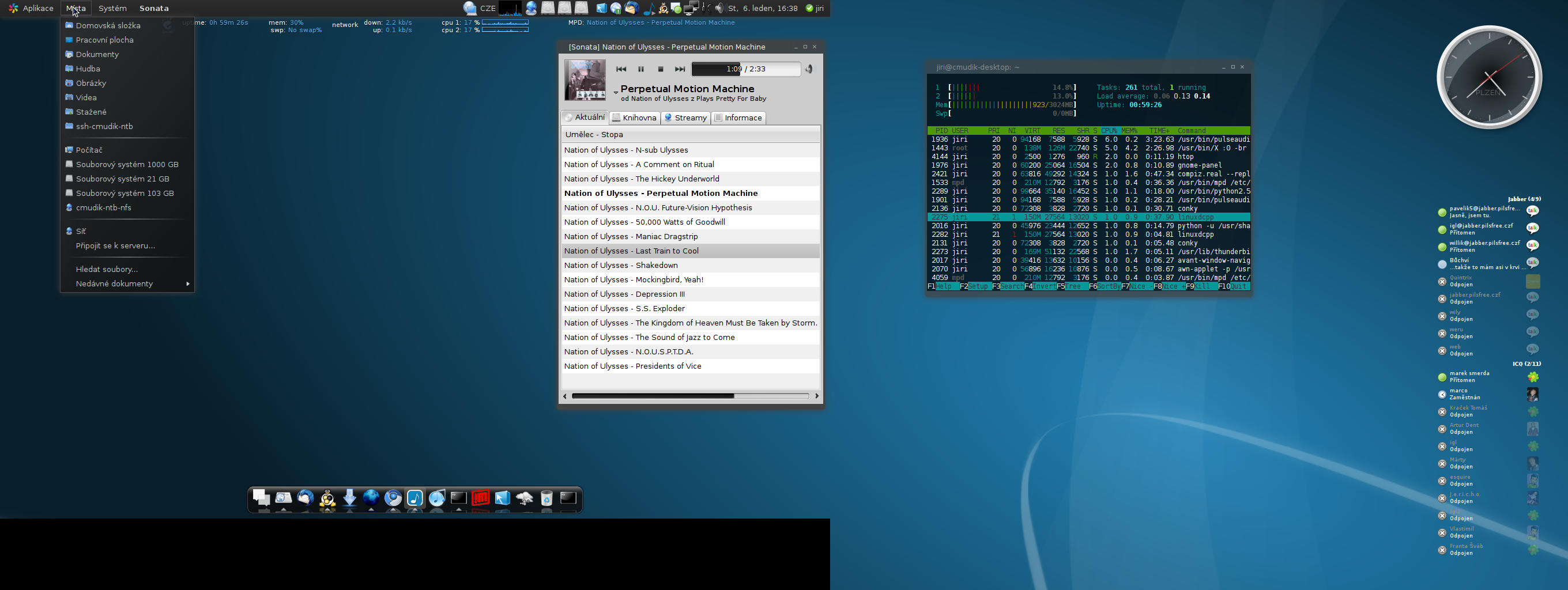Select track Last Train to Cool
Image resolution: width=1568 pixels, height=590 pixels.
690,251
